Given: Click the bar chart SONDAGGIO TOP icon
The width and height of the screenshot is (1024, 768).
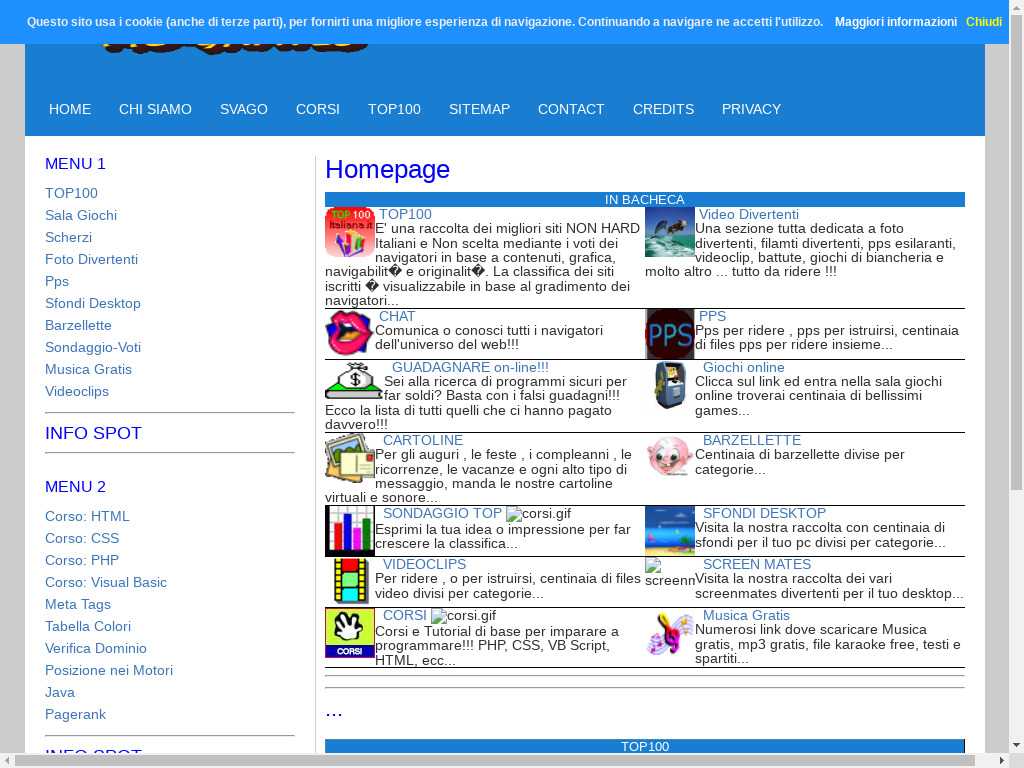Looking at the screenshot, I should pyautogui.click(x=349, y=530).
